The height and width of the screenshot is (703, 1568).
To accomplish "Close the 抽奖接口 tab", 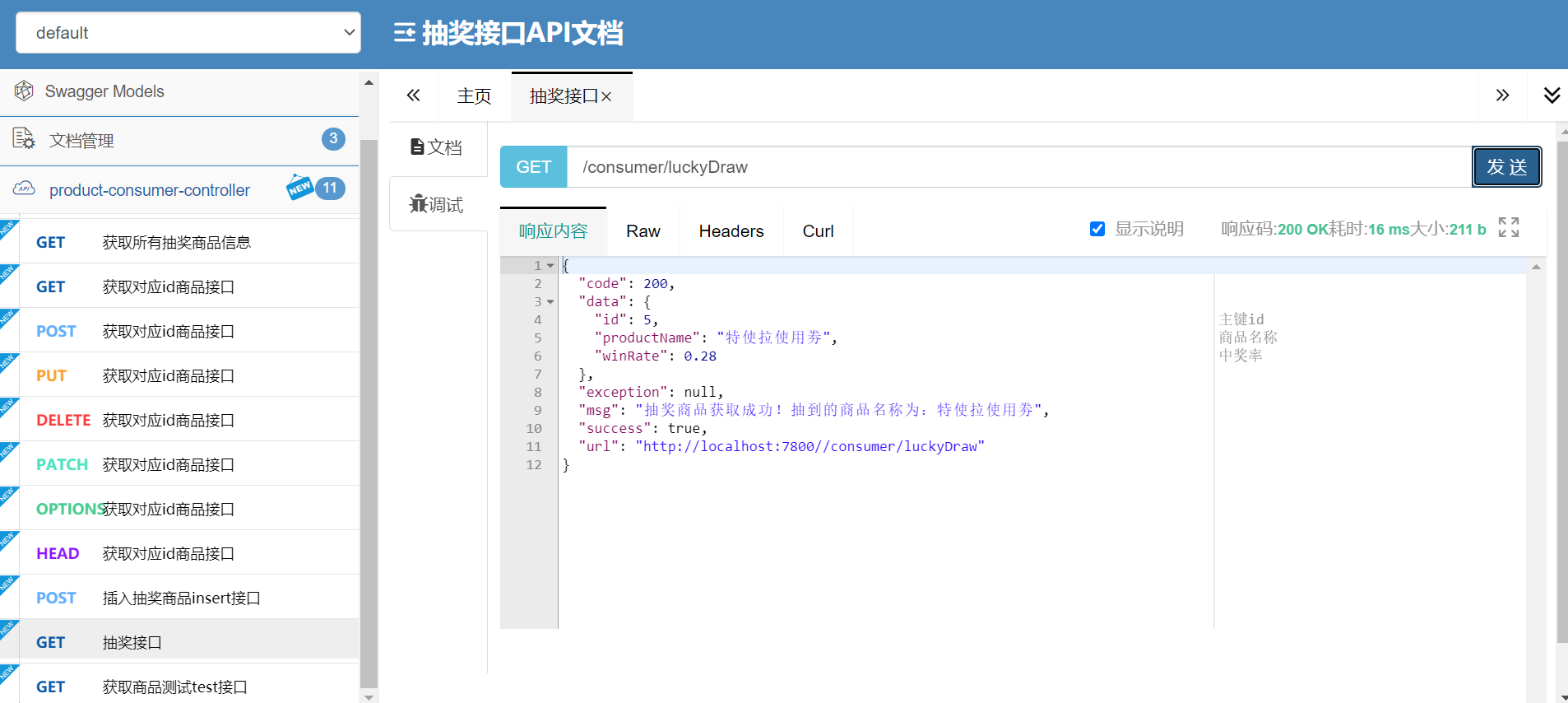I will point(607,97).
